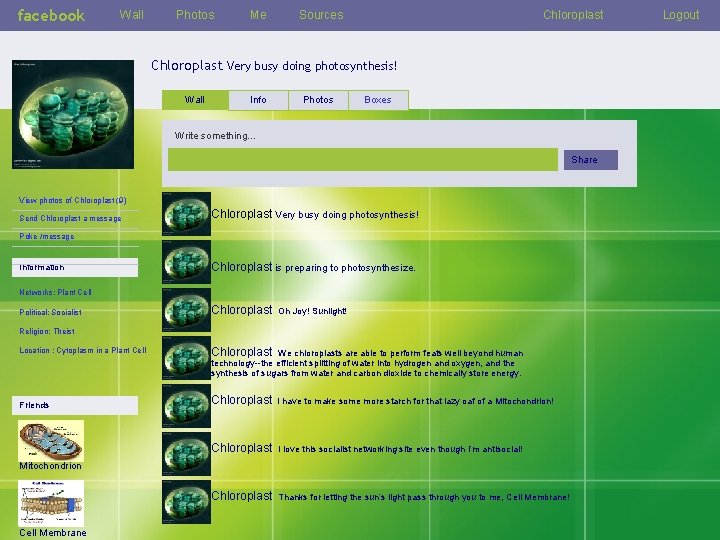Click avatar beside 'make some more starch' post
The image size is (720, 540).
pos(186,406)
